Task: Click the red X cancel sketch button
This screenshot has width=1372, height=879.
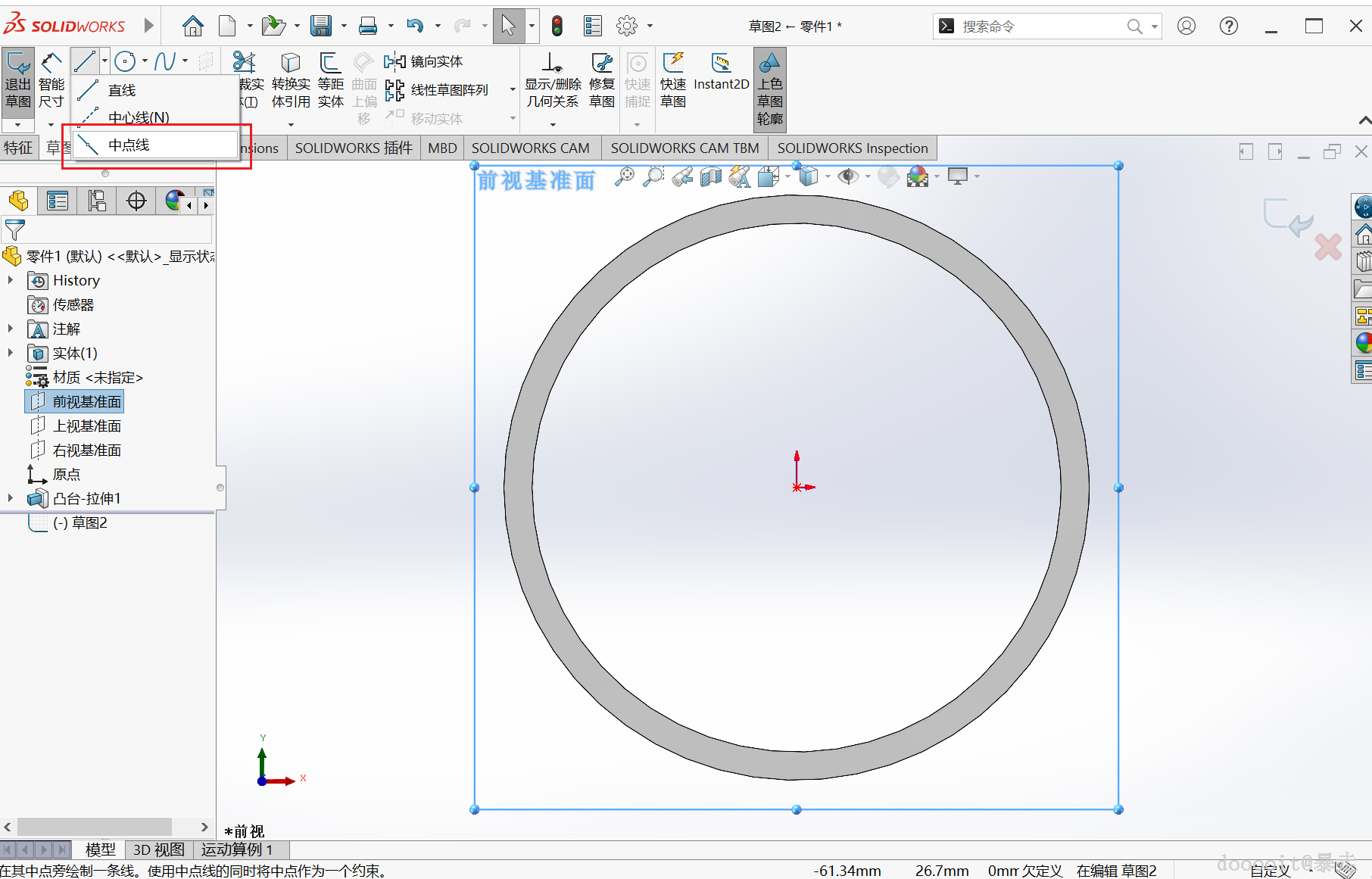Action: 1328,247
